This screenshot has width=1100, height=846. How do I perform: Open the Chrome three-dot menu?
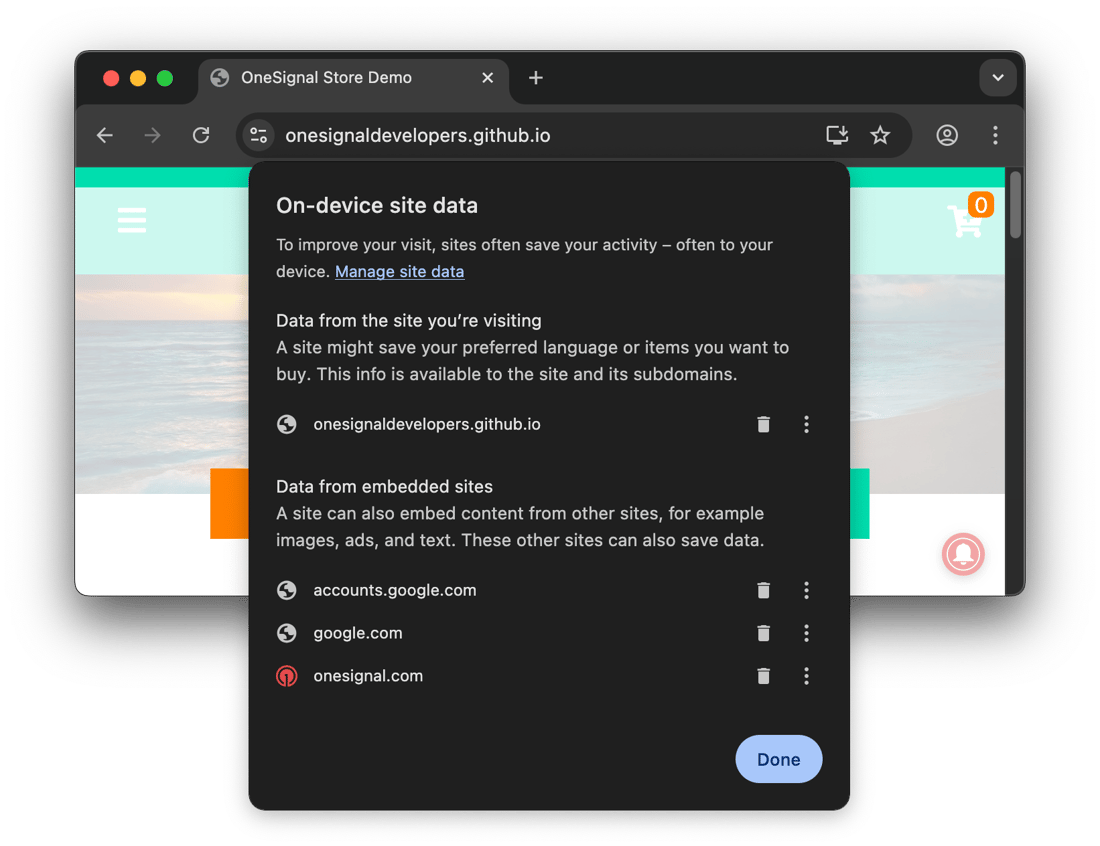tap(995, 135)
